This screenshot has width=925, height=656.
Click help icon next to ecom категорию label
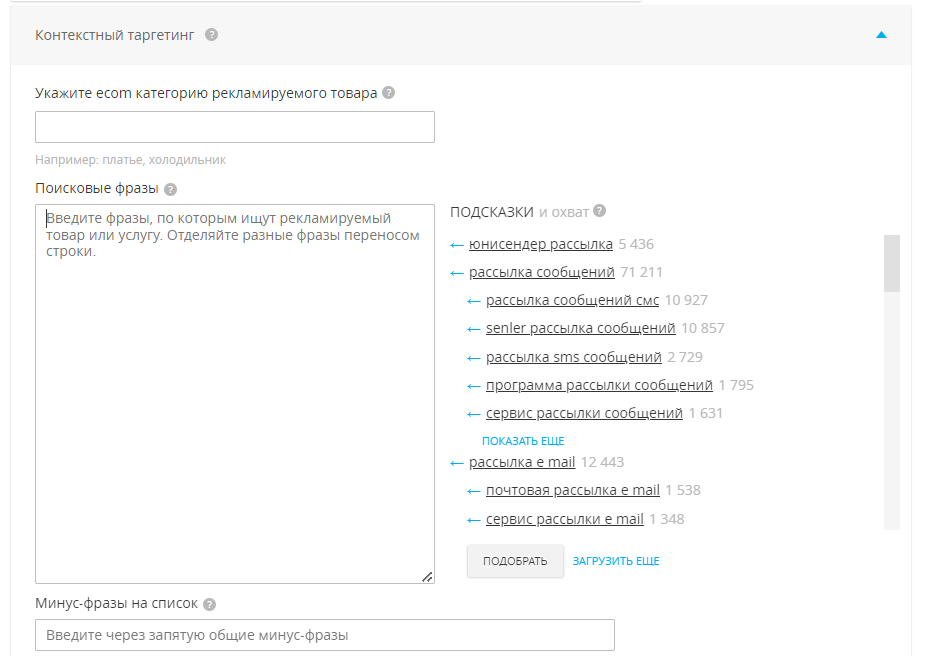(388, 93)
